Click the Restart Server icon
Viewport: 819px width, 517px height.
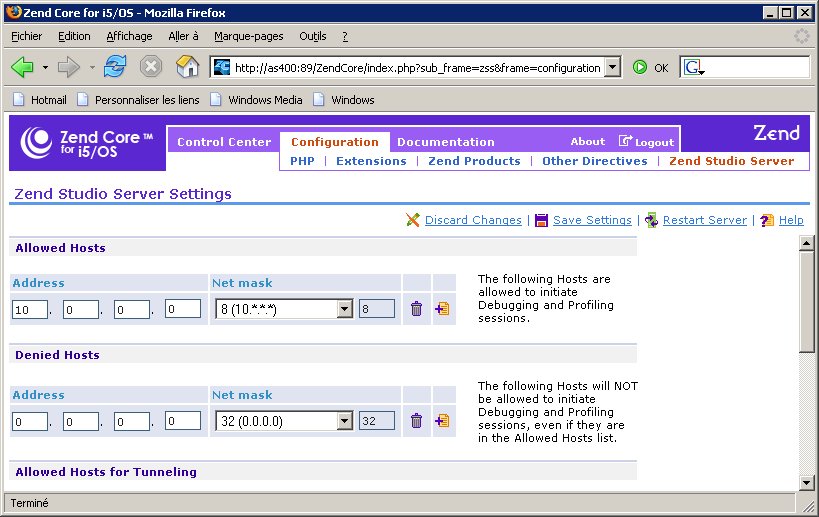651,220
